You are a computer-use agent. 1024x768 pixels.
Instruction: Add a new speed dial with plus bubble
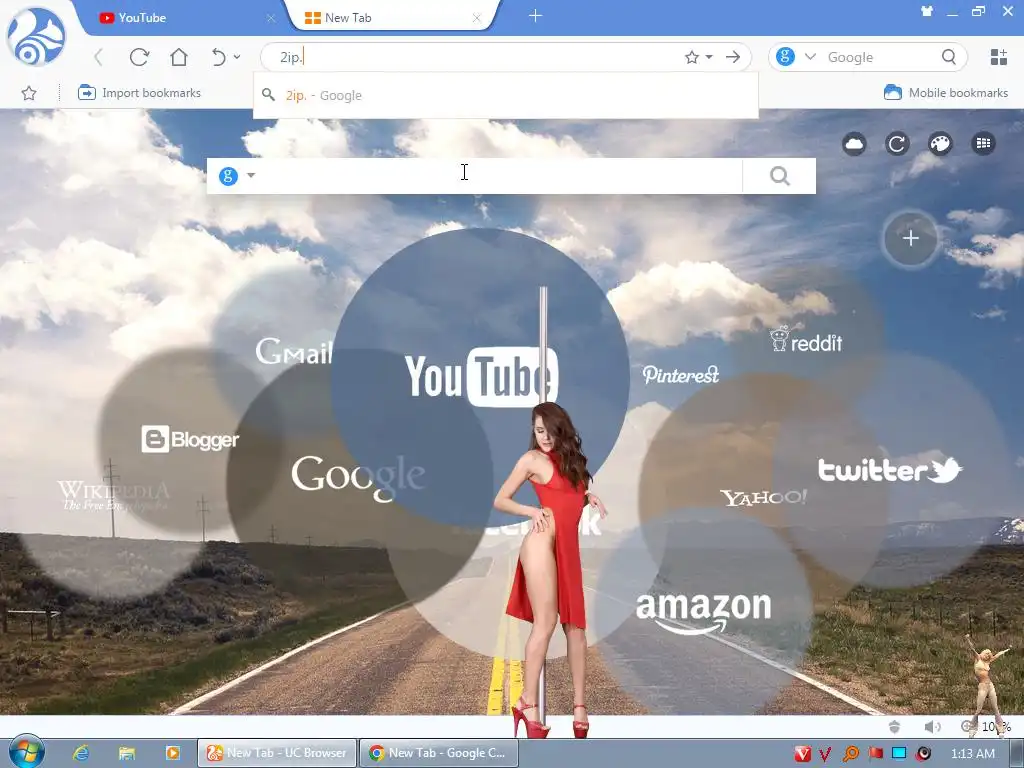click(910, 238)
